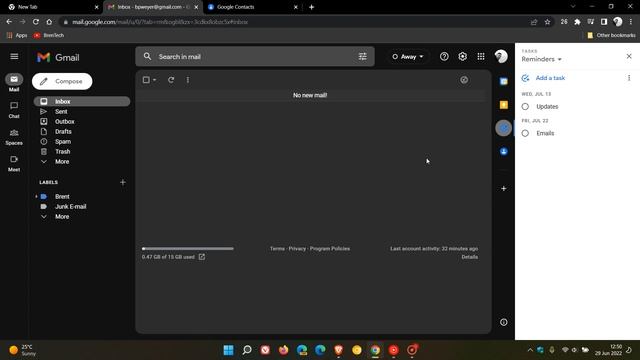Image resolution: width=640 pixels, height=360 pixels.
Task: Click the search magnifier icon
Action: click(x=147, y=56)
